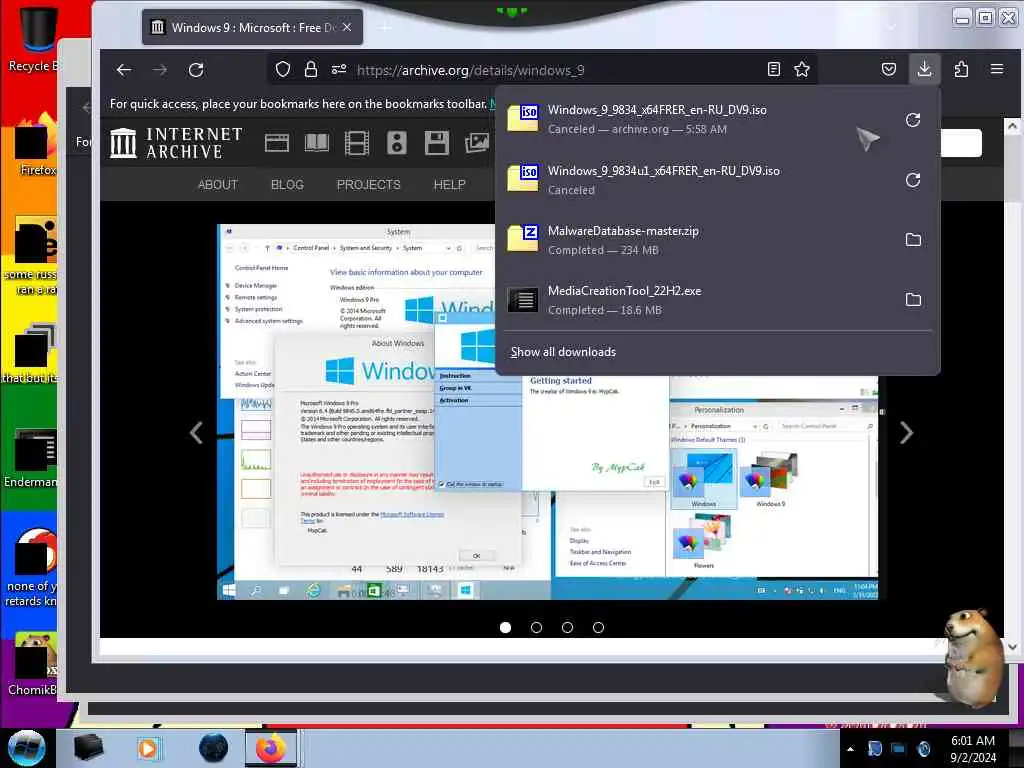The image size is (1024, 768).
Task: Open PROJECTS in Internet Archive nav
Action: 368,185
